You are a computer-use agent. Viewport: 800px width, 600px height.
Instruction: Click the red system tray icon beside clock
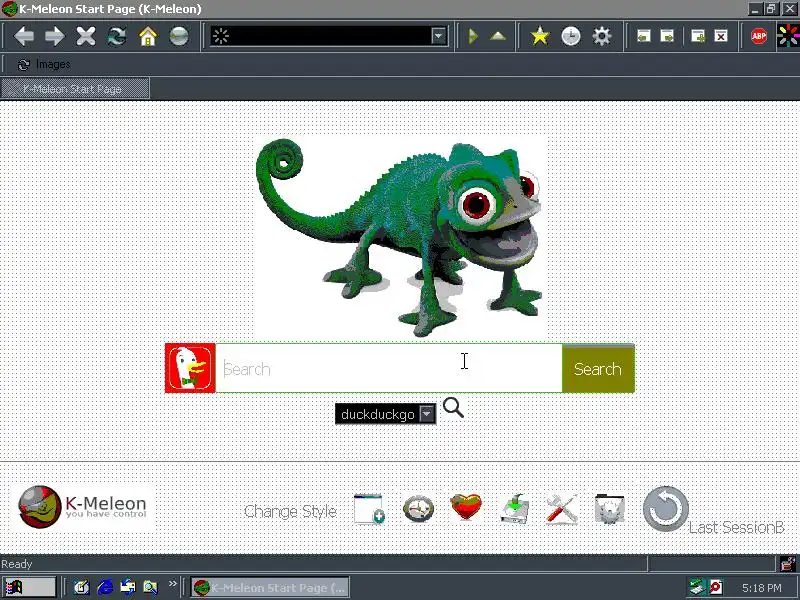716,587
